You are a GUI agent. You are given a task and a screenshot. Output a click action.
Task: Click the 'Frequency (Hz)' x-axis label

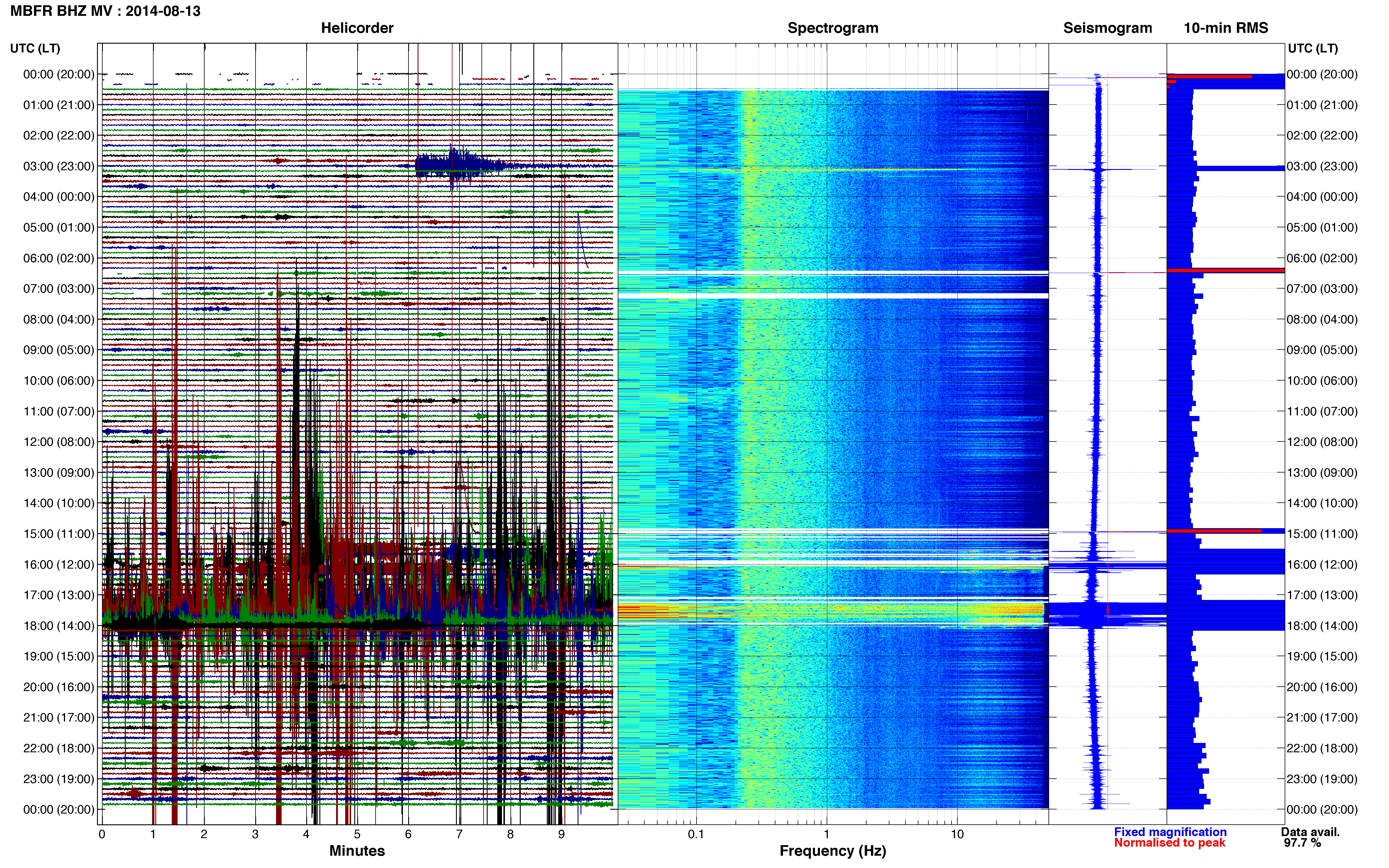pyautogui.click(x=833, y=851)
